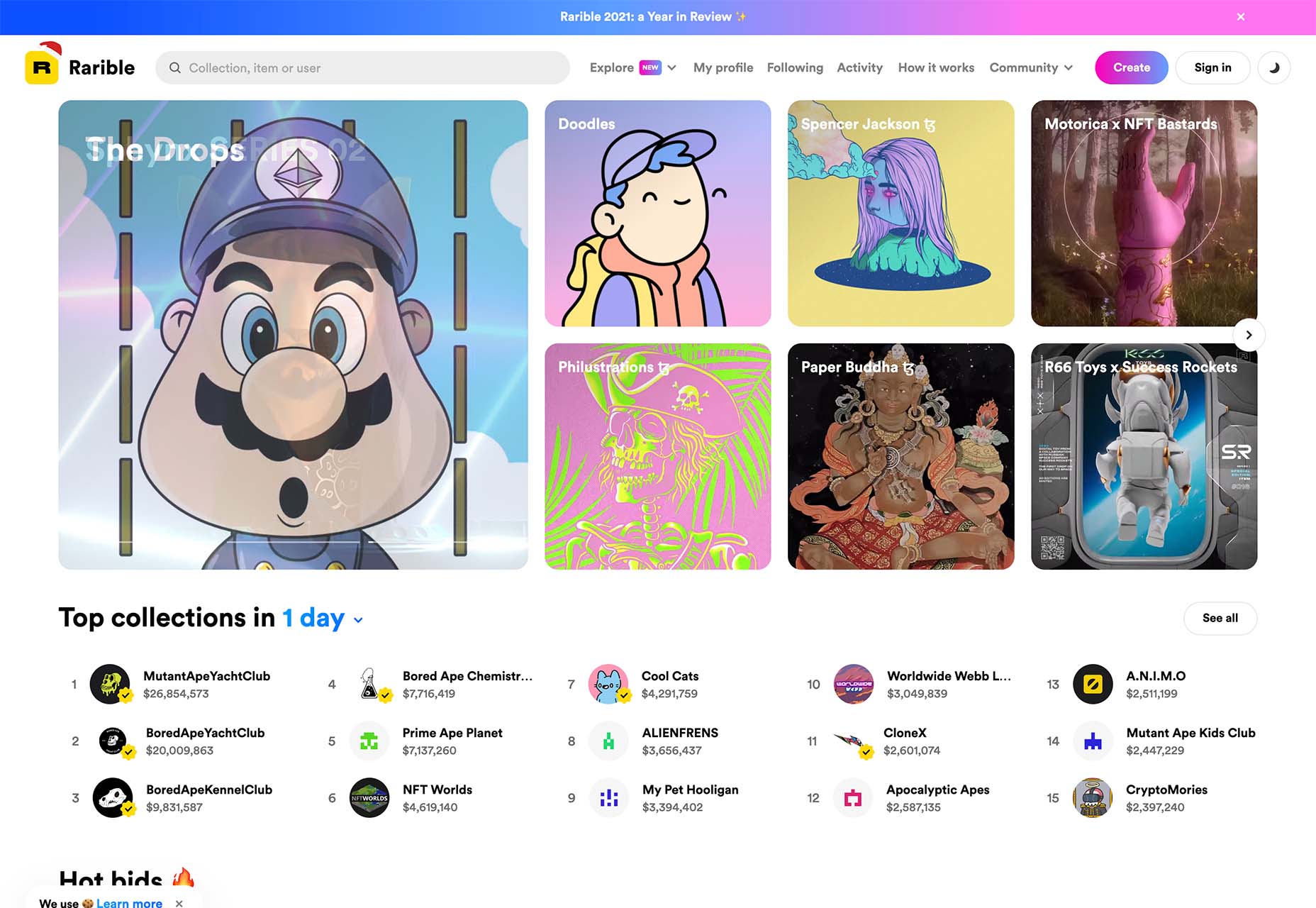Select the Worldwide Webb Land avatar
The image size is (1316, 908).
point(854,684)
